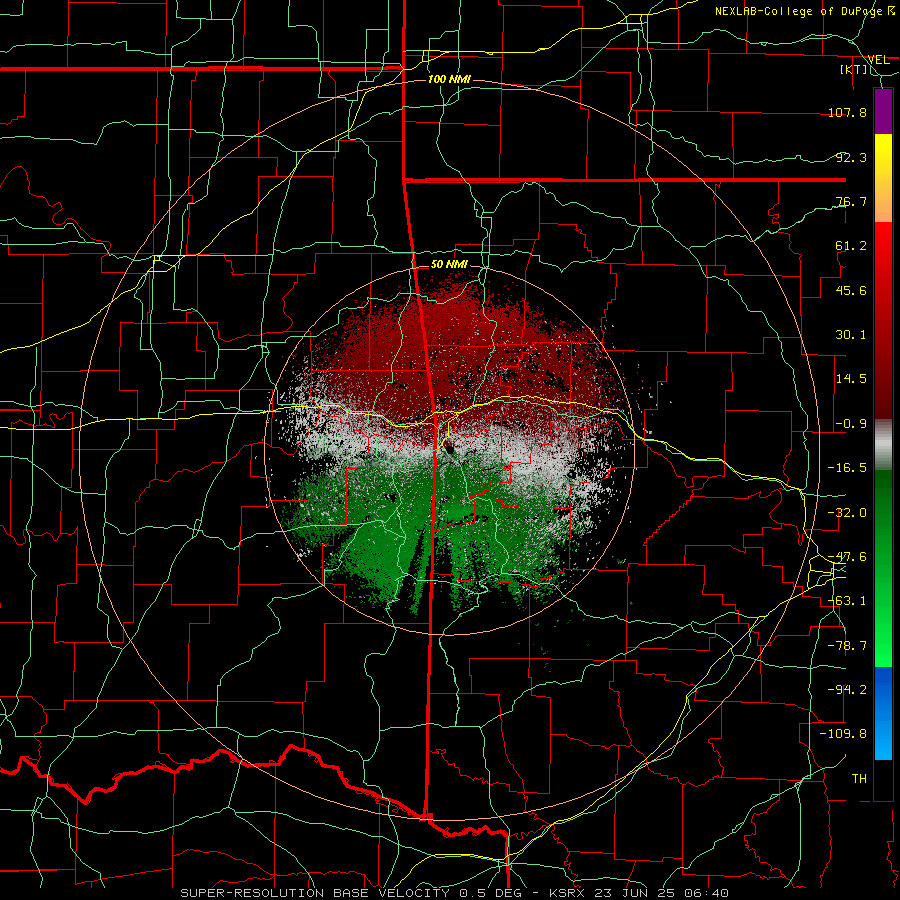Select the -78.7 legend value

tap(847, 646)
